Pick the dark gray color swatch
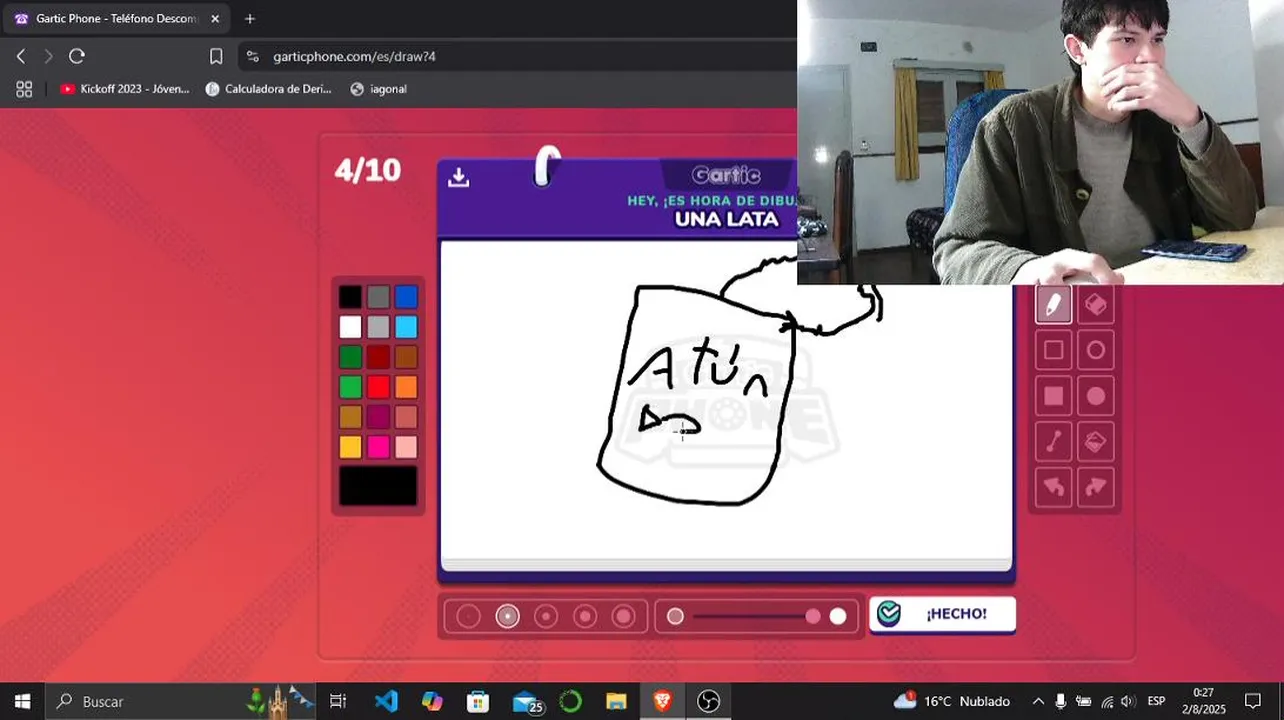Screen dimensions: 1284x720 coord(378,297)
